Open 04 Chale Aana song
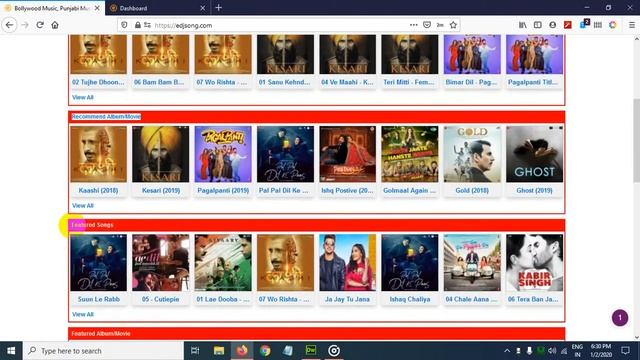The width and height of the screenshot is (640, 360). pyautogui.click(x=471, y=299)
